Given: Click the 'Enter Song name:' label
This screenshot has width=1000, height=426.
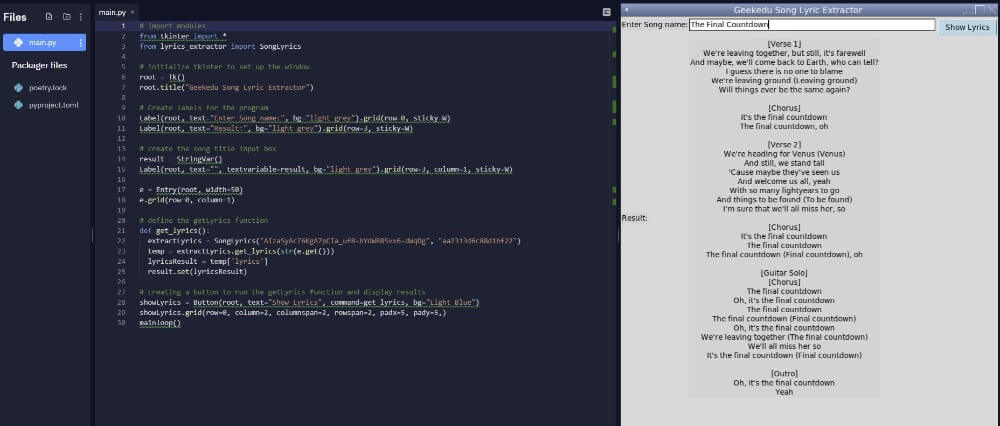Looking at the screenshot, I should coord(654,25).
